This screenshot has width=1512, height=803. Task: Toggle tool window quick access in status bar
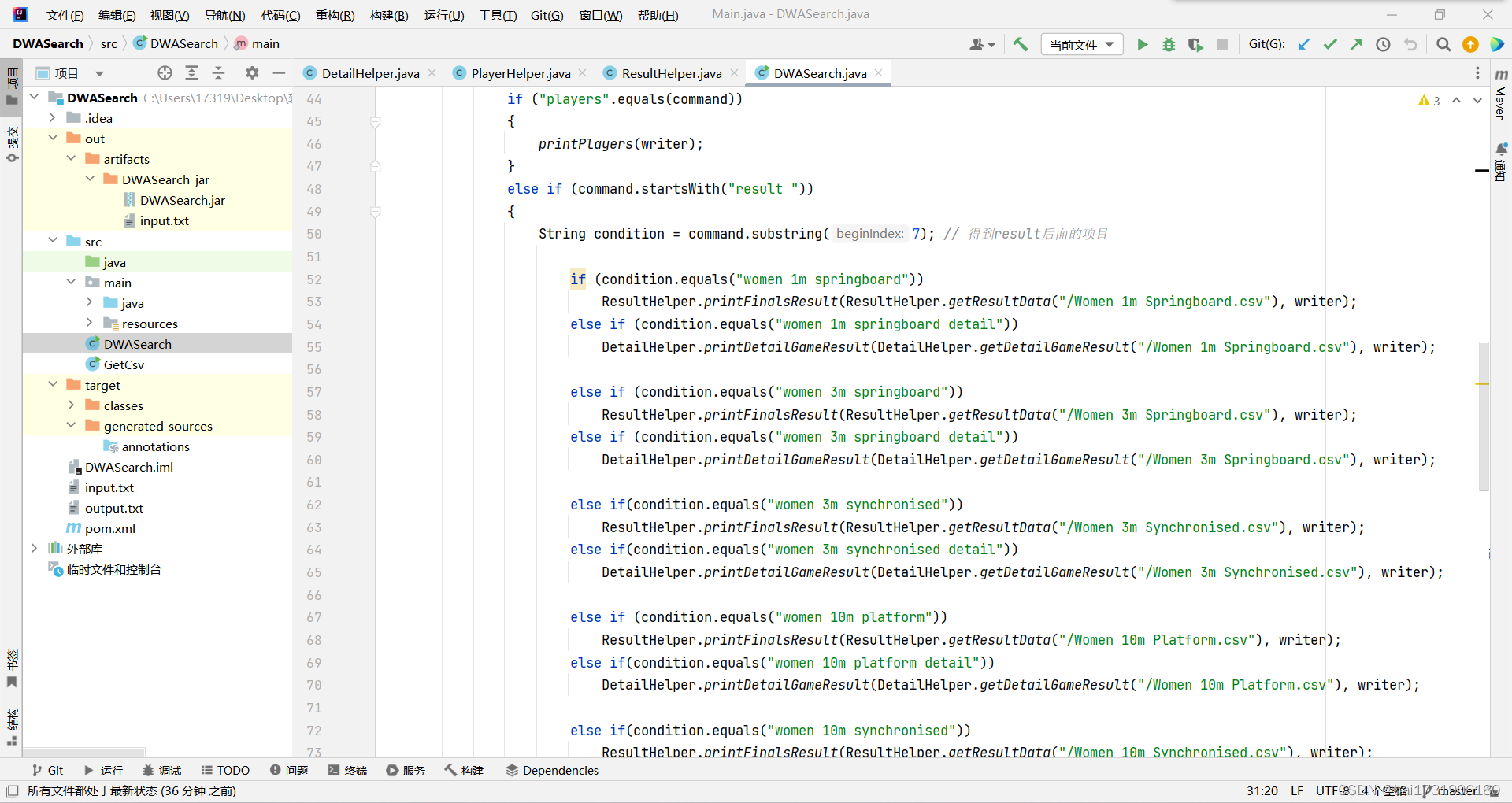click(12, 791)
